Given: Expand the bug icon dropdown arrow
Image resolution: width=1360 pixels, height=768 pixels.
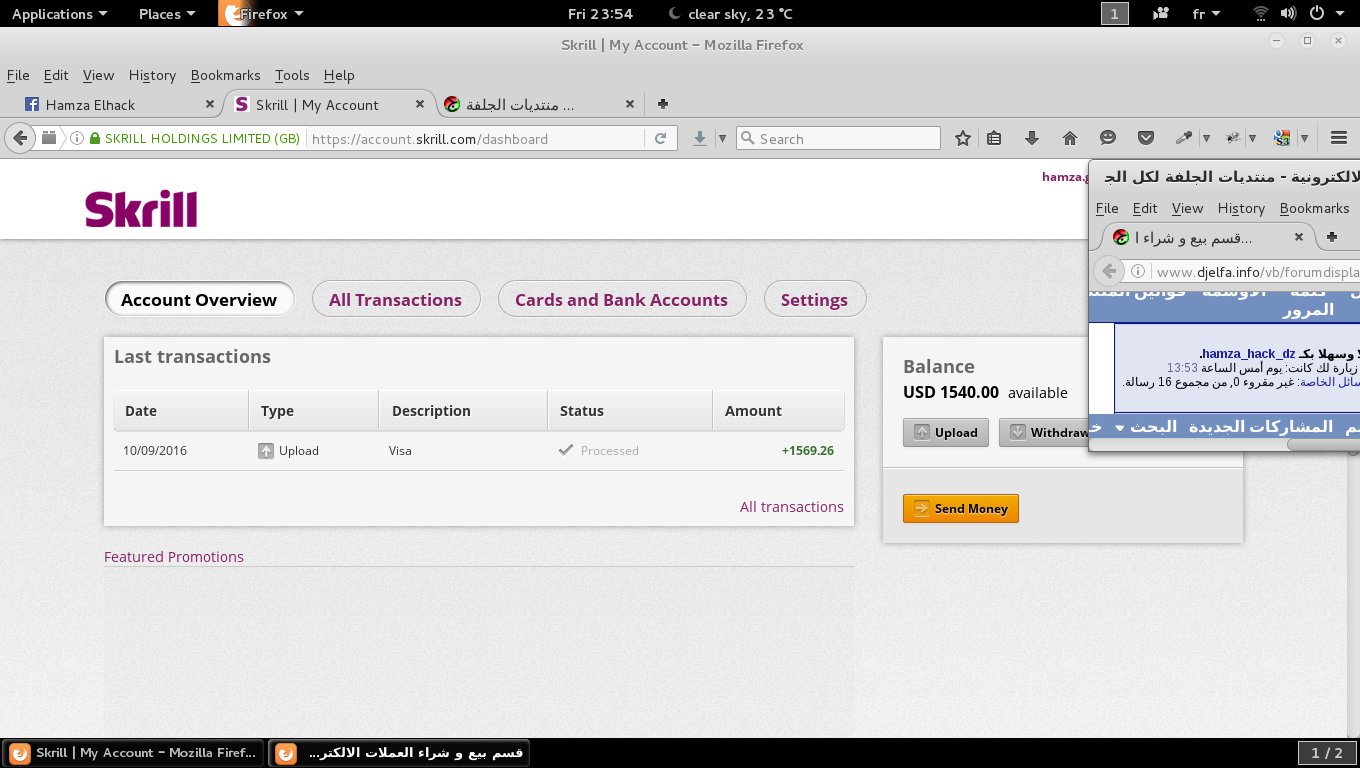Looking at the screenshot, I should (1254, 139).
